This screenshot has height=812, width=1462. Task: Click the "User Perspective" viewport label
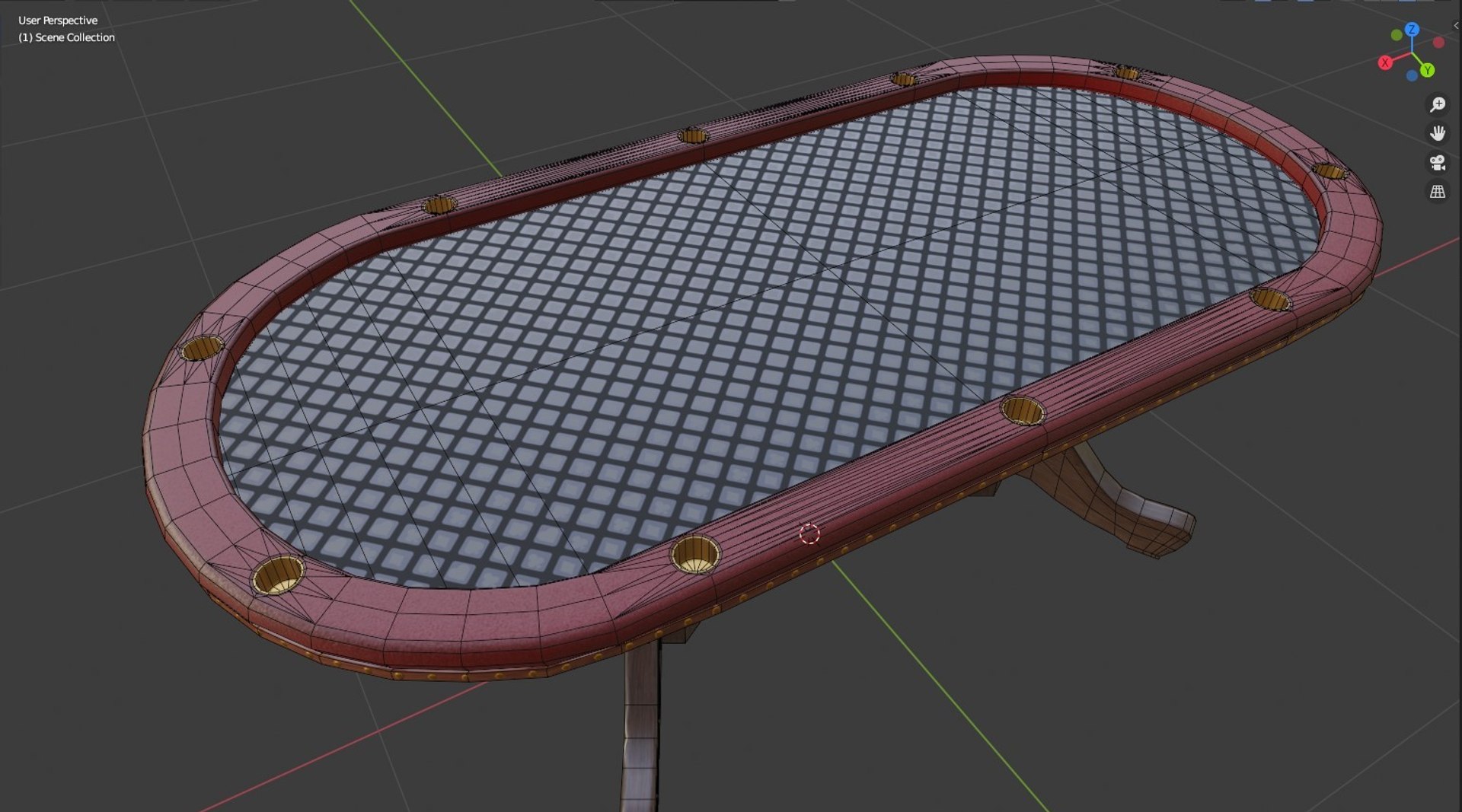point(58,21)
